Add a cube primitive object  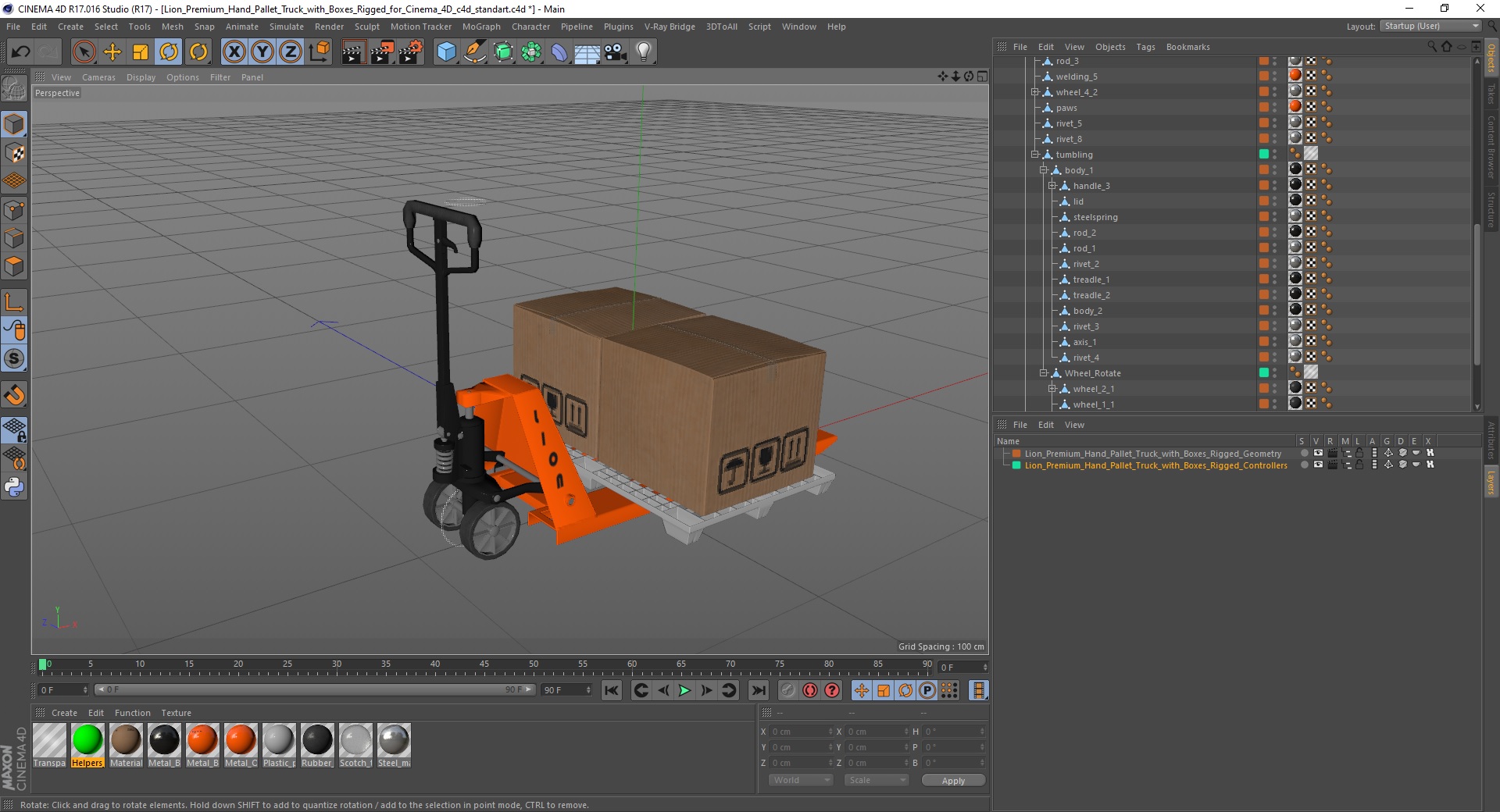click(x=446, y=52)
